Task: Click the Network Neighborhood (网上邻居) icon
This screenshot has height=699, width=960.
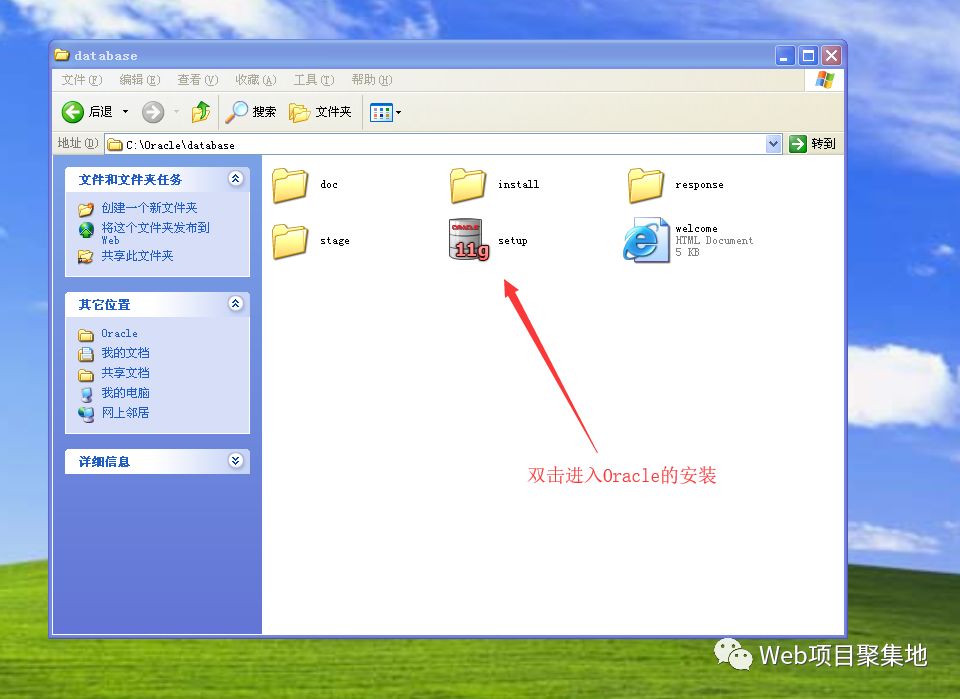Action: pos(86,414)
